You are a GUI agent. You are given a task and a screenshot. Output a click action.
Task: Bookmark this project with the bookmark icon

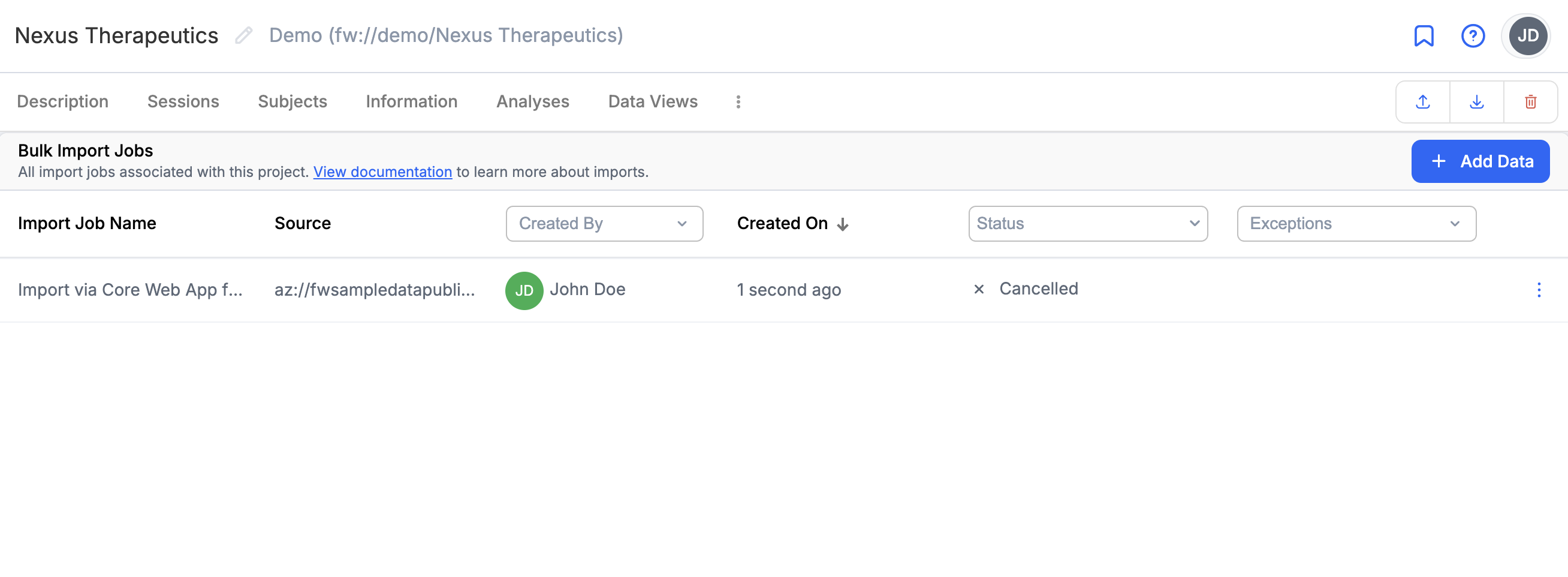(x=1424, y=36)
